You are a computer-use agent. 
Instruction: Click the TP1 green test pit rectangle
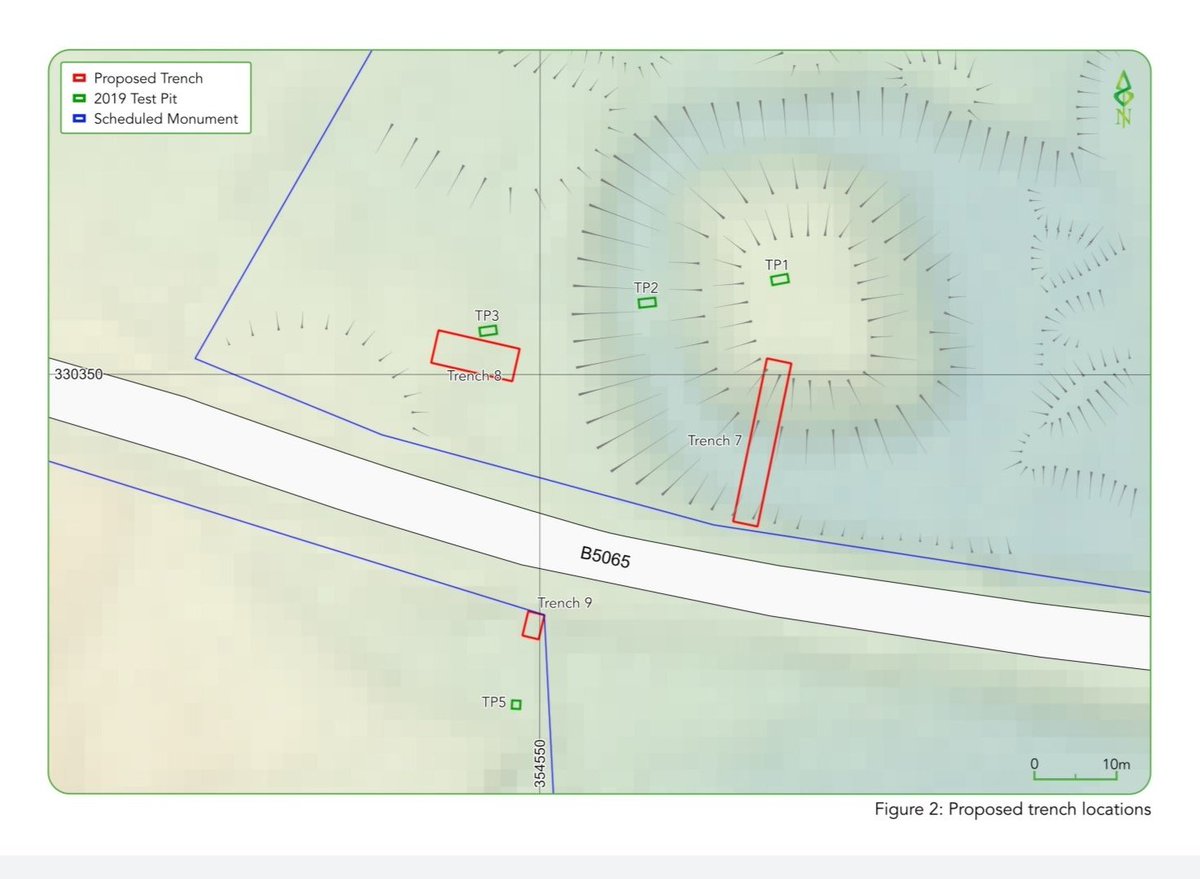coord(780,279)
